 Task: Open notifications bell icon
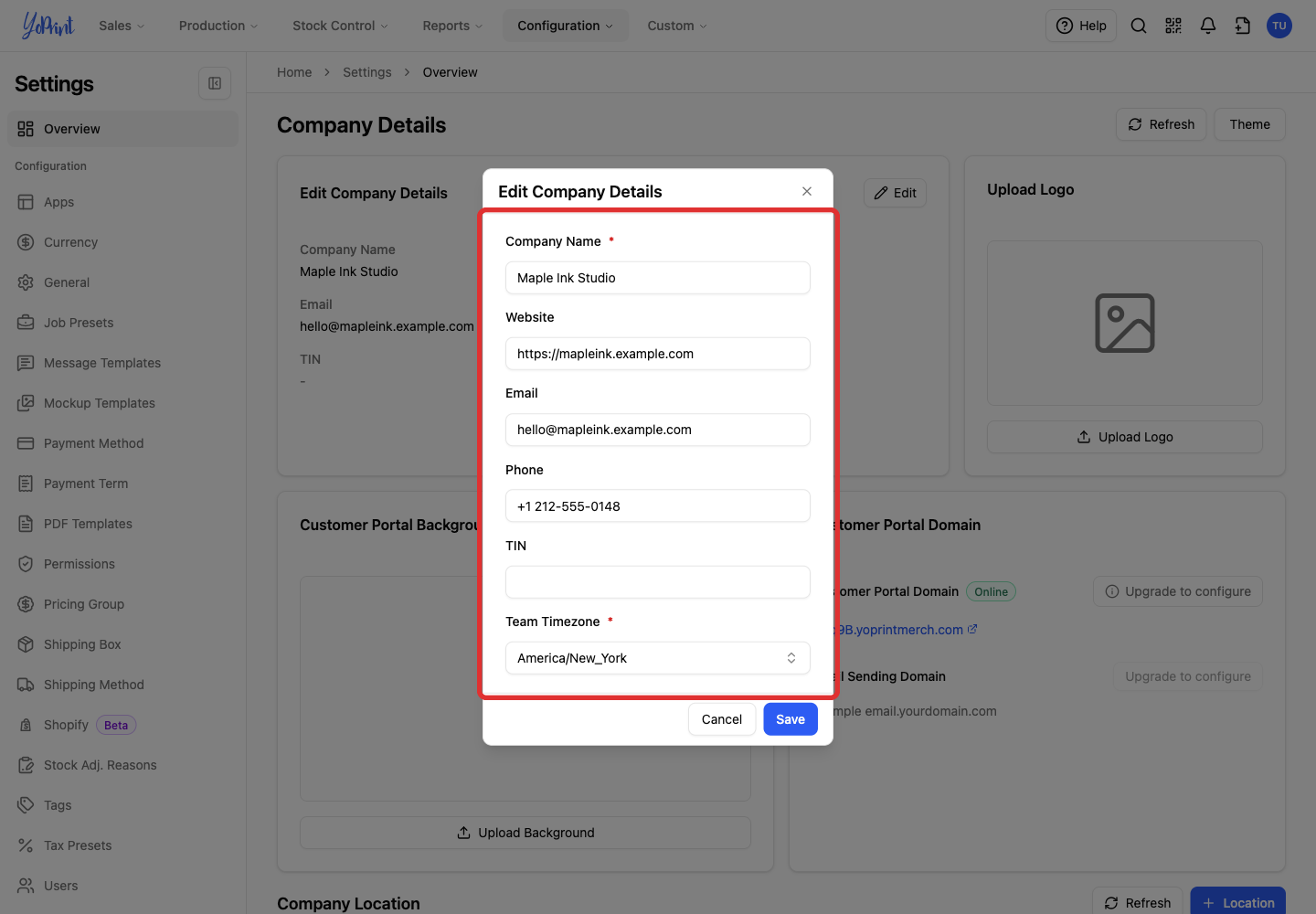click(x=1208, y=26)
